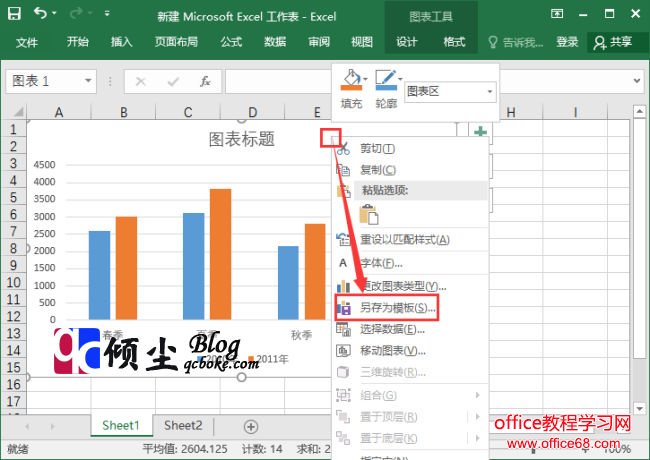This screenshot has height=460, width=650.
Task: Switch to the 页面布局 ribbon tab
Action: pos(176,42)
